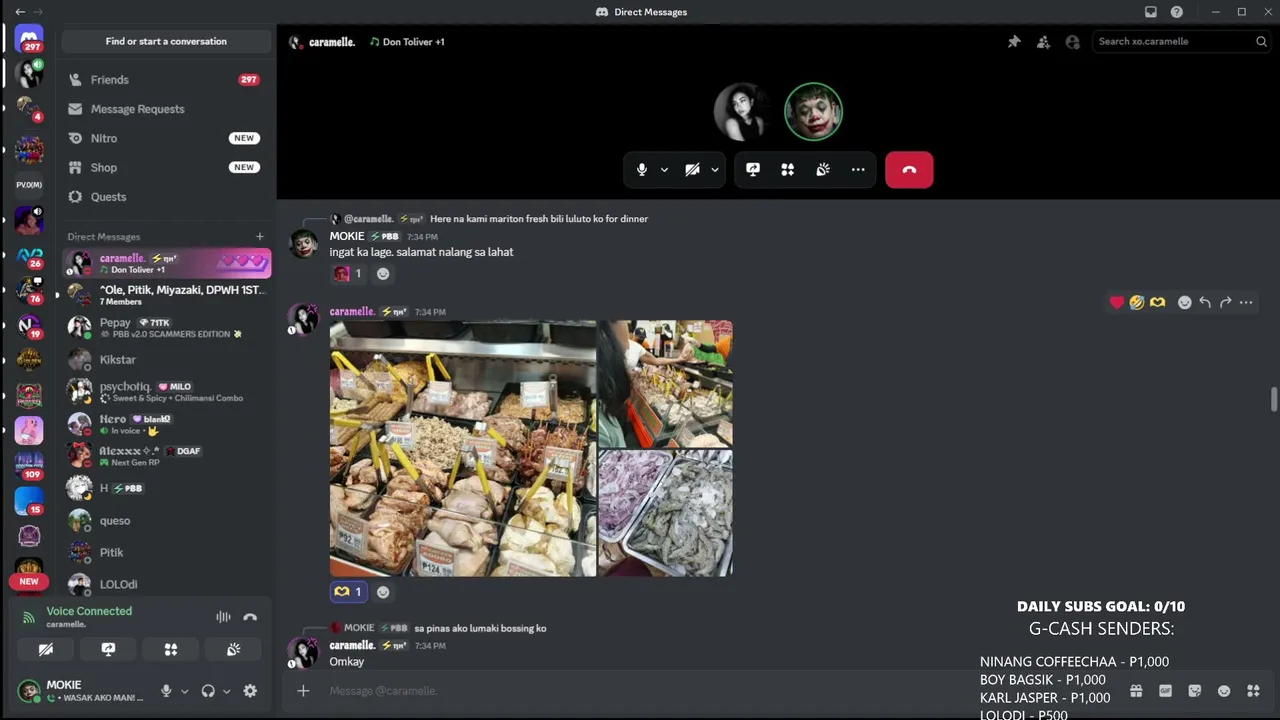The height and width of the screenshot is (720, 1280).
Task: Toggle noise suppression in Voice Connected panel
Action: pyautogui.click(x=223, y=617)
